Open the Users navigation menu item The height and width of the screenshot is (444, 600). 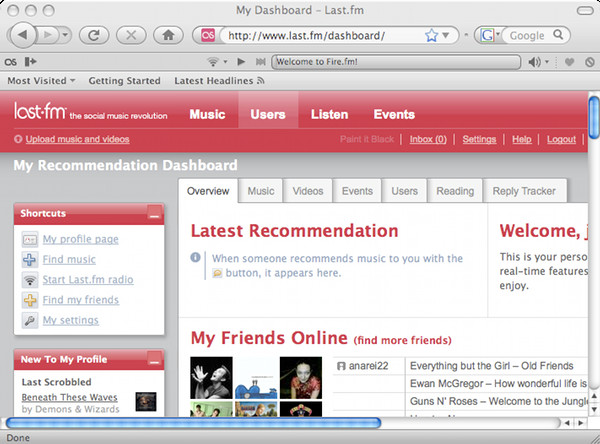coord(268,114)
